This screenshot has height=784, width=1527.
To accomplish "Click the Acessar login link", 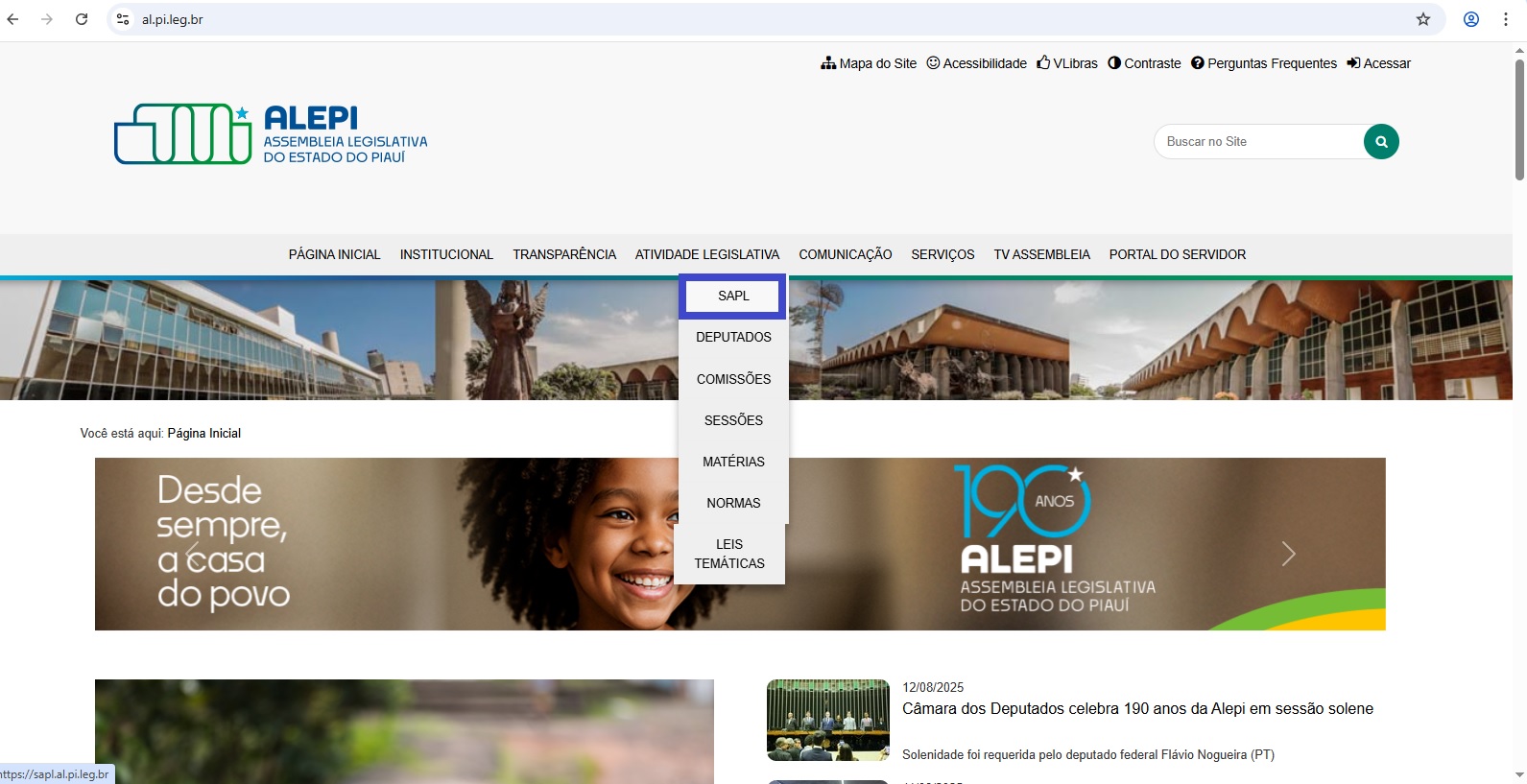I will 1378,63.
